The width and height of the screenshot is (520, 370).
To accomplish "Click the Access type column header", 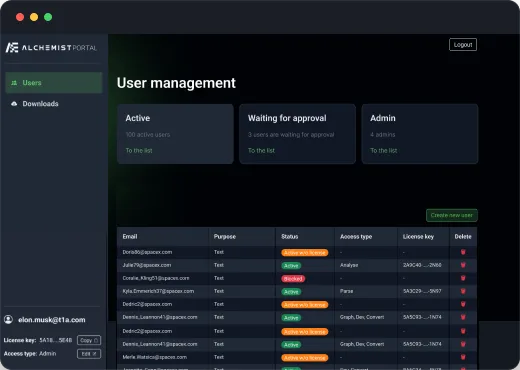I will tap(356, 236).
